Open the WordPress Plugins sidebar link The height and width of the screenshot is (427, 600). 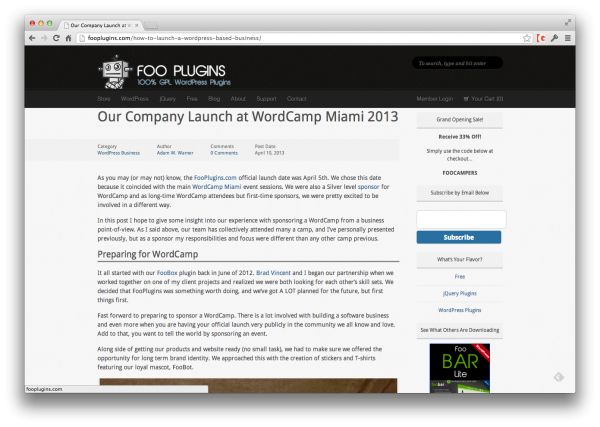coord(460,310)
